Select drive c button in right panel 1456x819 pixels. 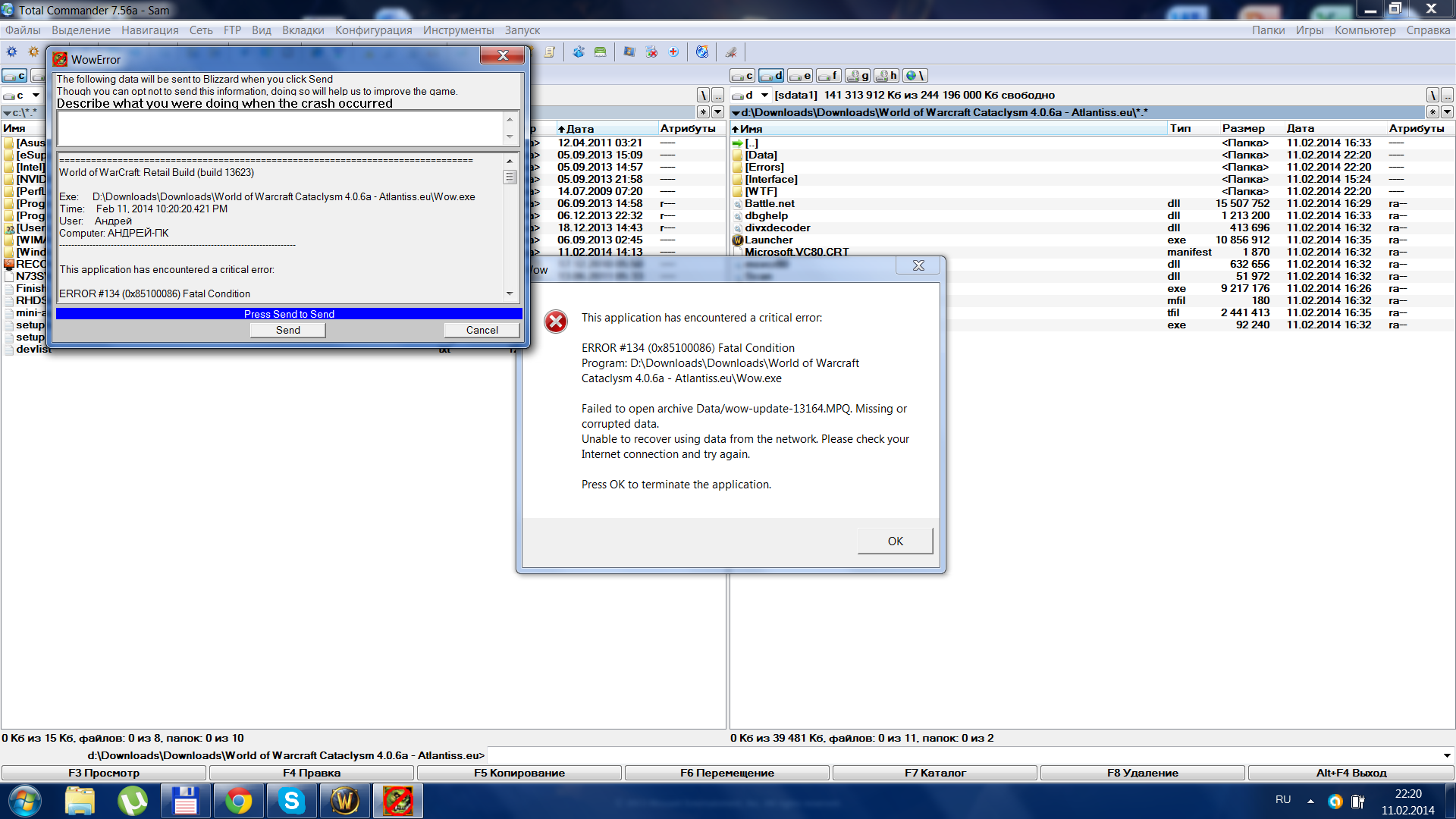pyautogui.click(x=742, y=76)
